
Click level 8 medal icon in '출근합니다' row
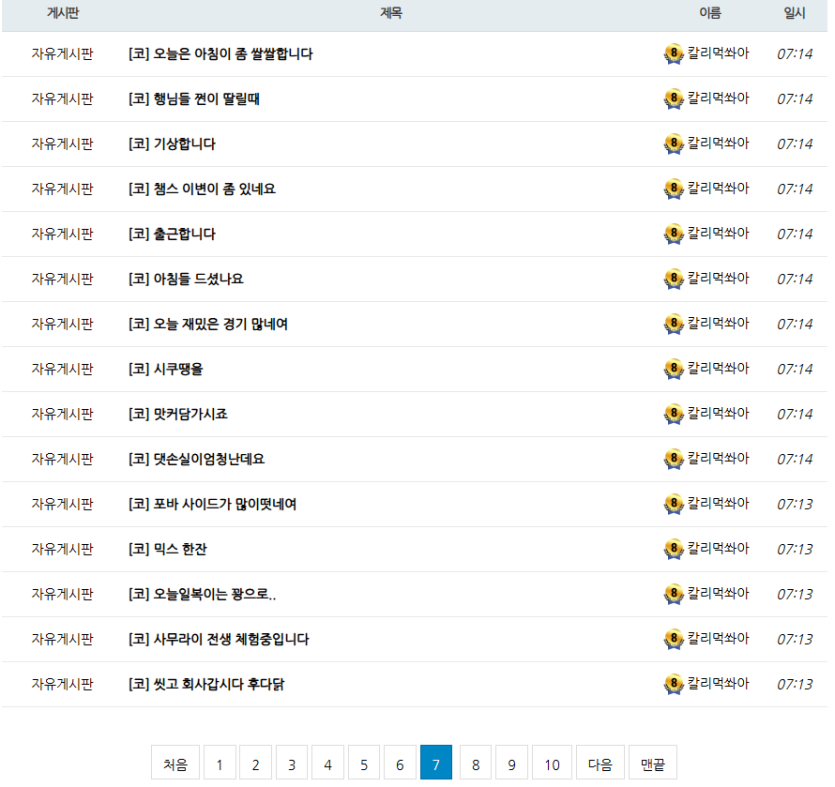[674, 234]
